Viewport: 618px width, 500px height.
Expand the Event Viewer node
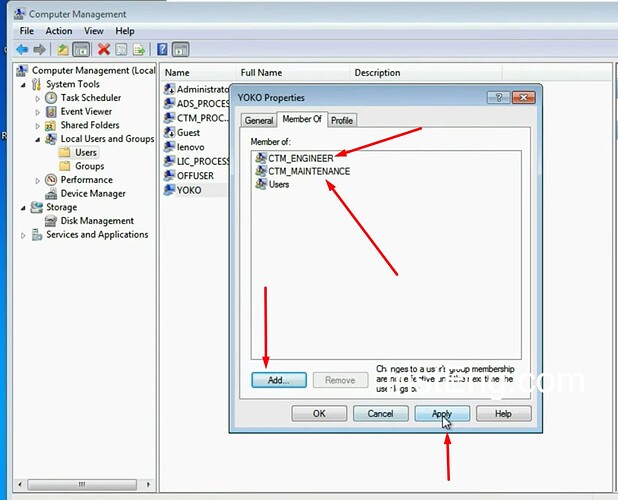(x=37, y=112)
